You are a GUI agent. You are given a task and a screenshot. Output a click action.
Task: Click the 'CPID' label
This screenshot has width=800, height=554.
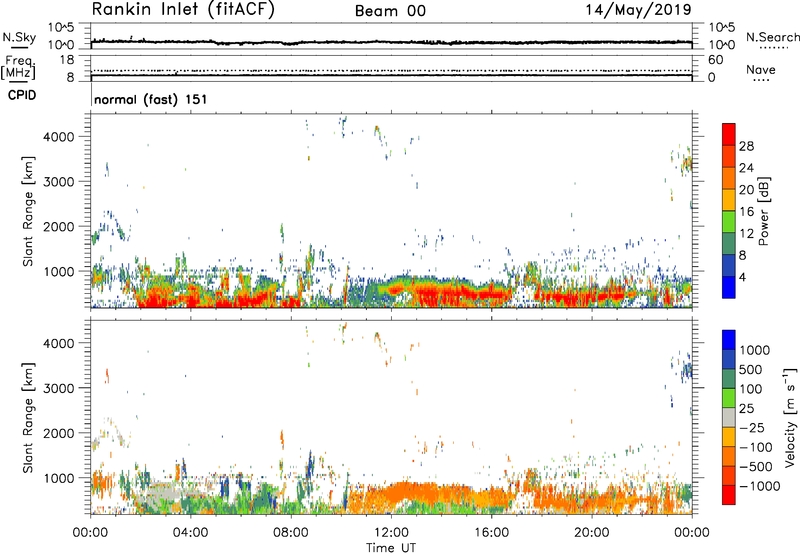coord(22,95)
